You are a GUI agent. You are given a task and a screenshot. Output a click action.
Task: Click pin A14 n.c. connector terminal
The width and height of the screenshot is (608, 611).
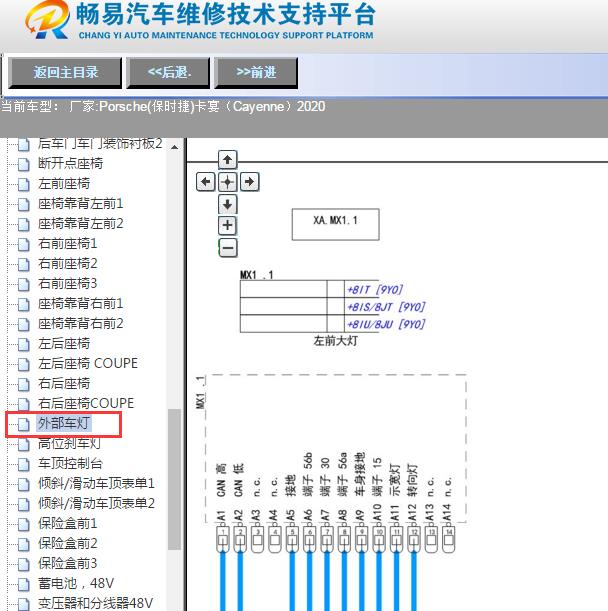click(x=449, y=539)
